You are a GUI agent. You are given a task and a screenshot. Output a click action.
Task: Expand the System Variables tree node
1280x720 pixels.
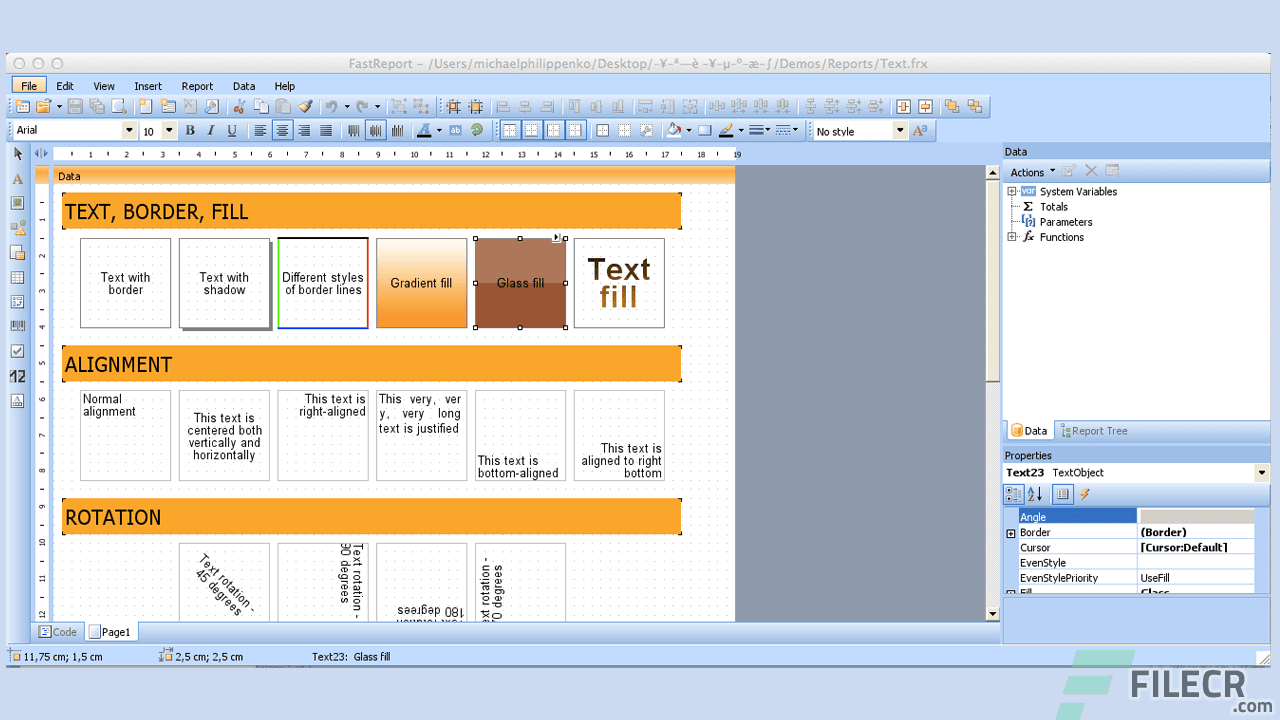click(x=1012, y=191)
